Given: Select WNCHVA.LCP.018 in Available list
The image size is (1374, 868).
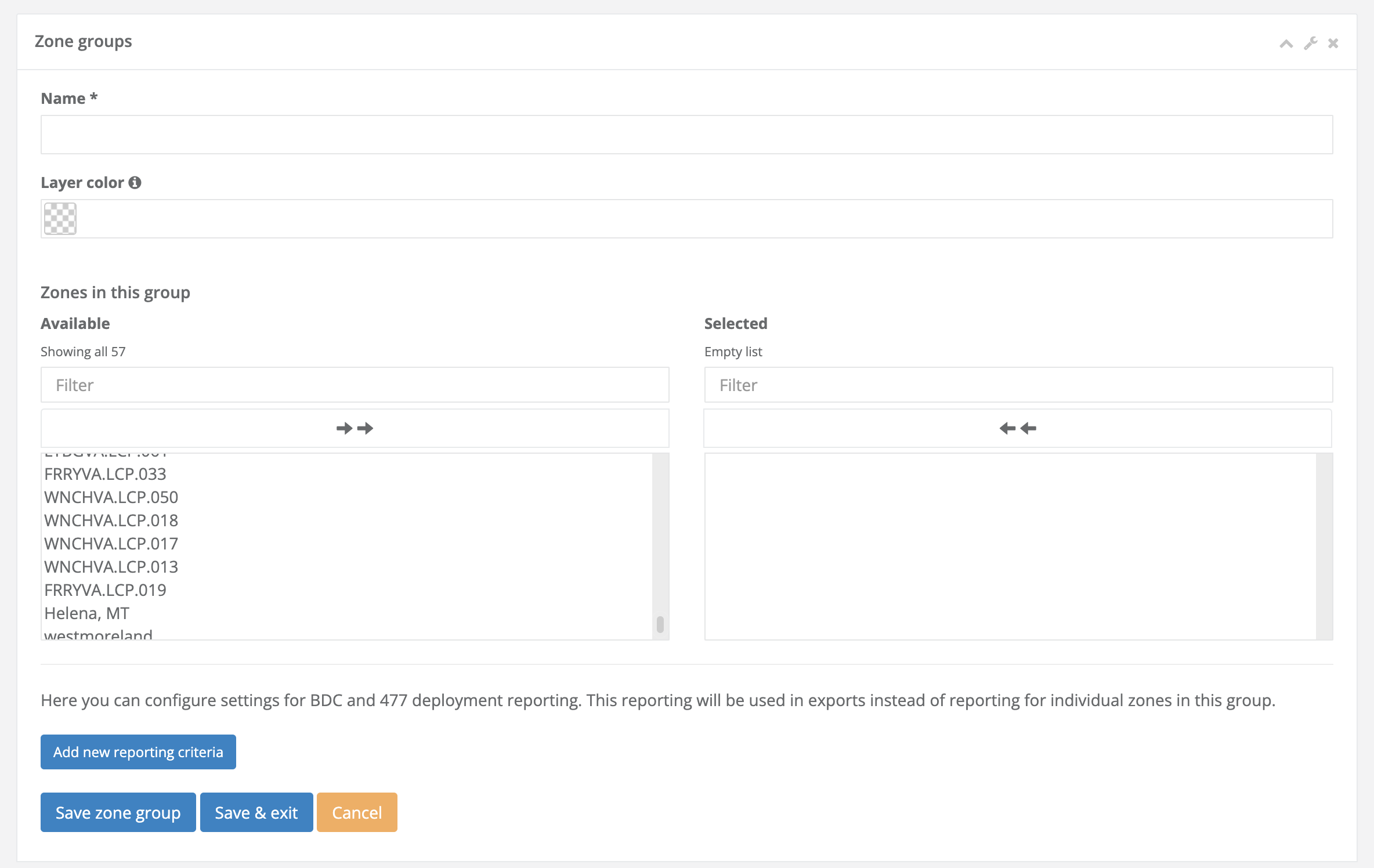Looking at the screenshot, I should coord(111,520).
